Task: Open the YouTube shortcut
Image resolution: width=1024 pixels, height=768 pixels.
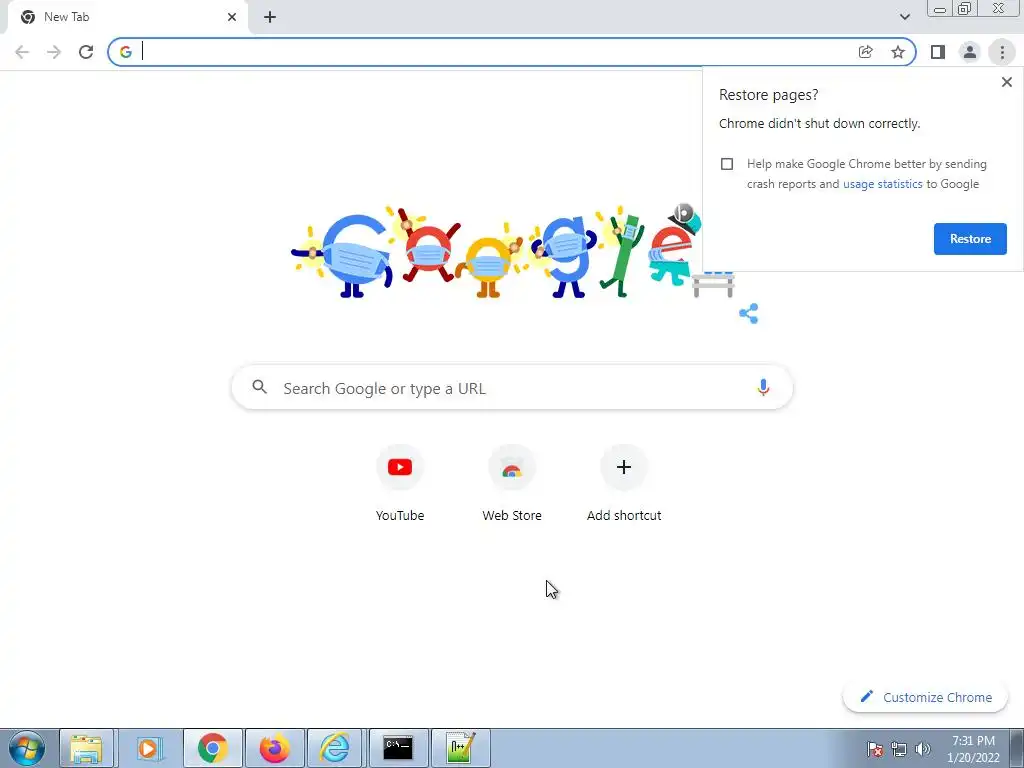Action: point(400,484)
